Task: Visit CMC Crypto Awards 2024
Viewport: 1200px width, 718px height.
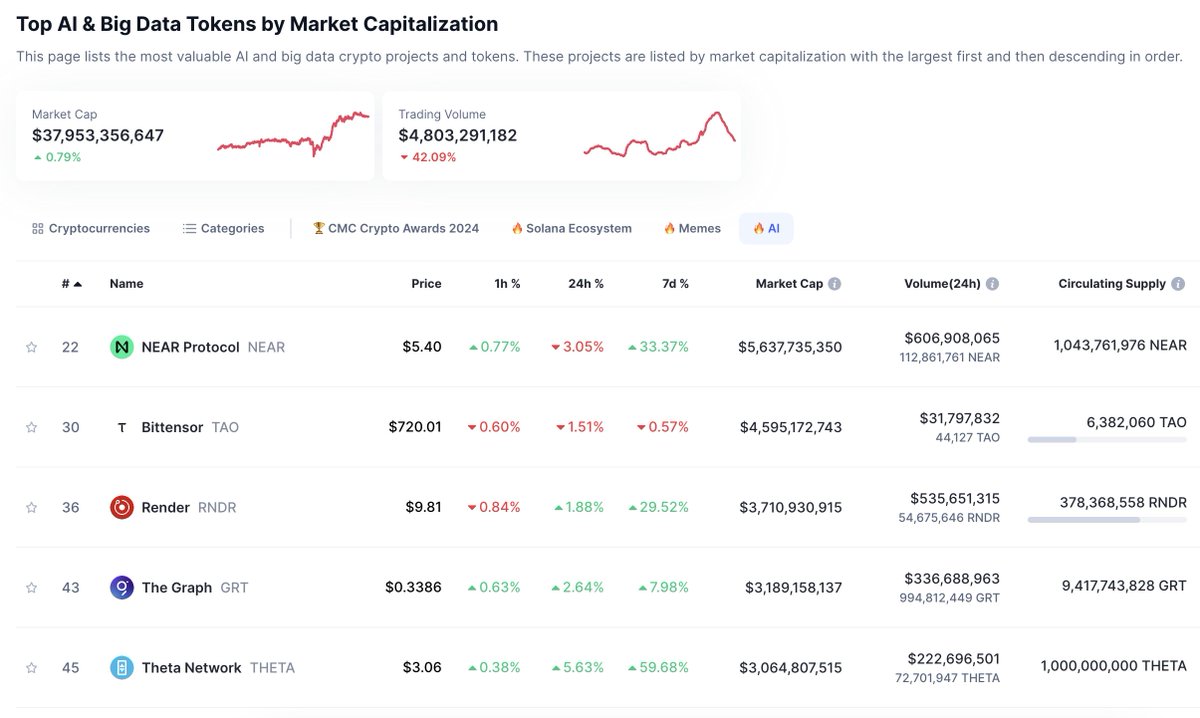Action: click(395, 228)
